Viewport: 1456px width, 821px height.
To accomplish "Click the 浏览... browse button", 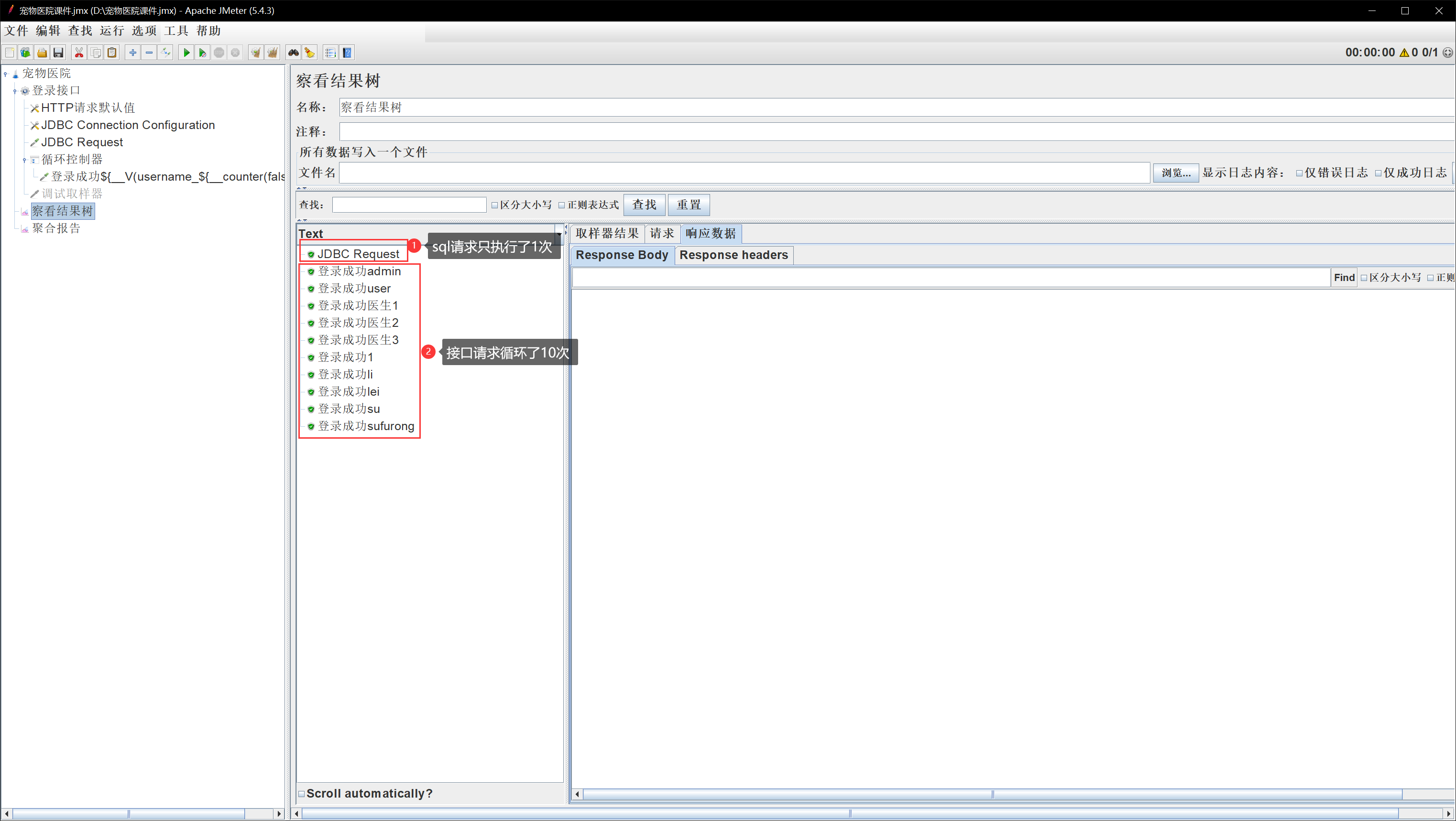I will [1175, 173].
